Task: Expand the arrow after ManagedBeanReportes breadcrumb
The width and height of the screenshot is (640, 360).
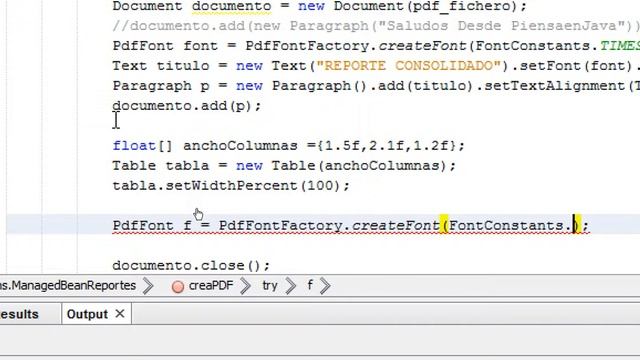Action: pyautogui.click(x=149, y=286)
